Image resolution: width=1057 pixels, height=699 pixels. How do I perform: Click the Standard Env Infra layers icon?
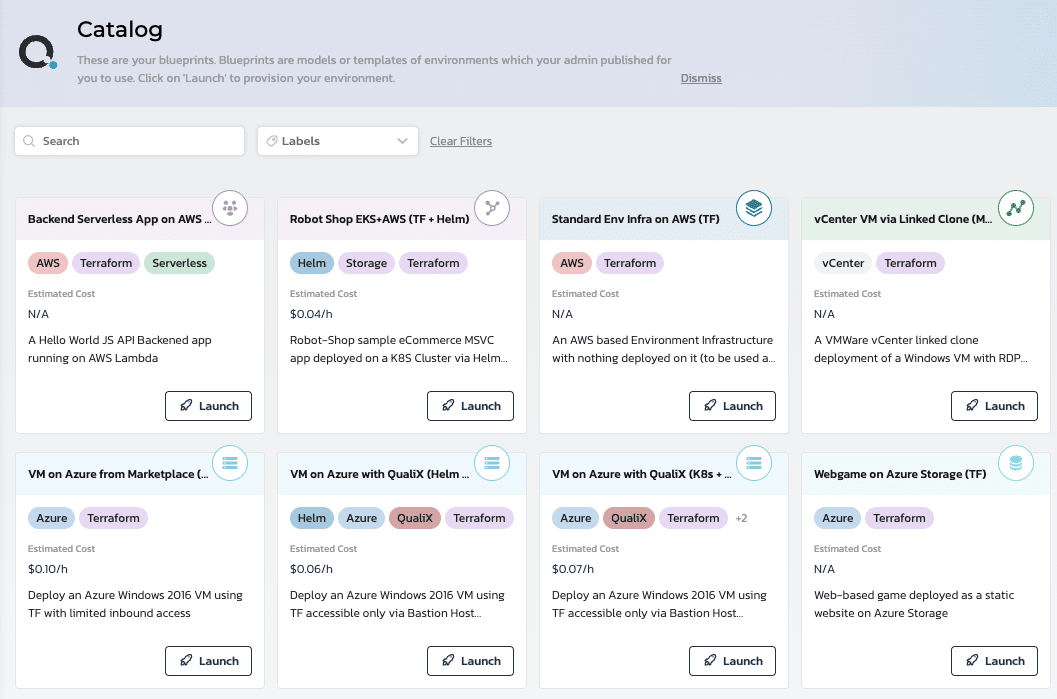click(754, 208)
